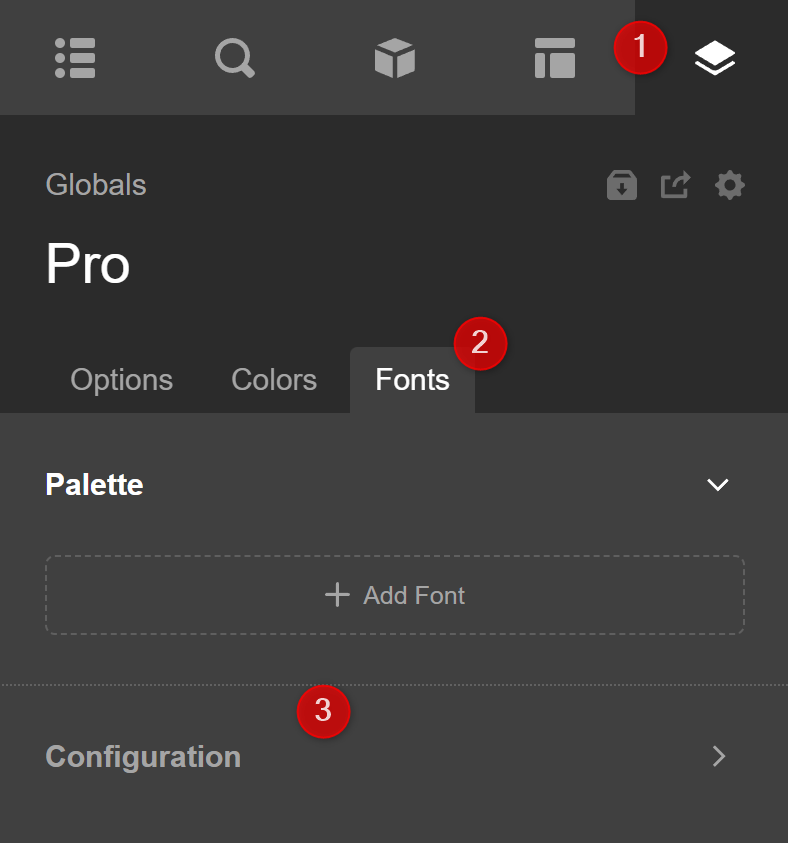
Task: Click the import archive icon
Action: click(x=621, y=185)
